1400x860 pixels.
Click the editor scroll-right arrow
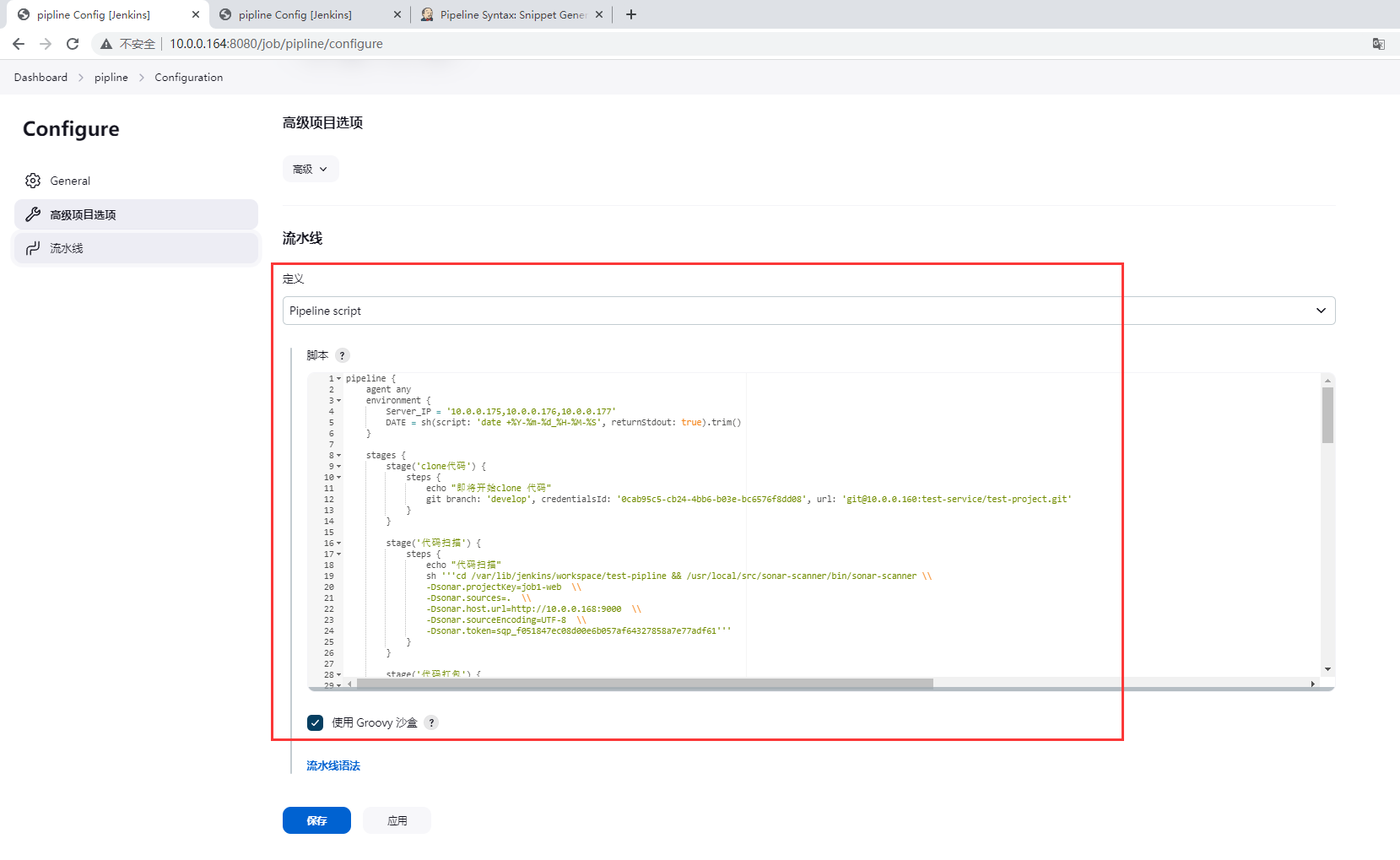point(1312,684)
